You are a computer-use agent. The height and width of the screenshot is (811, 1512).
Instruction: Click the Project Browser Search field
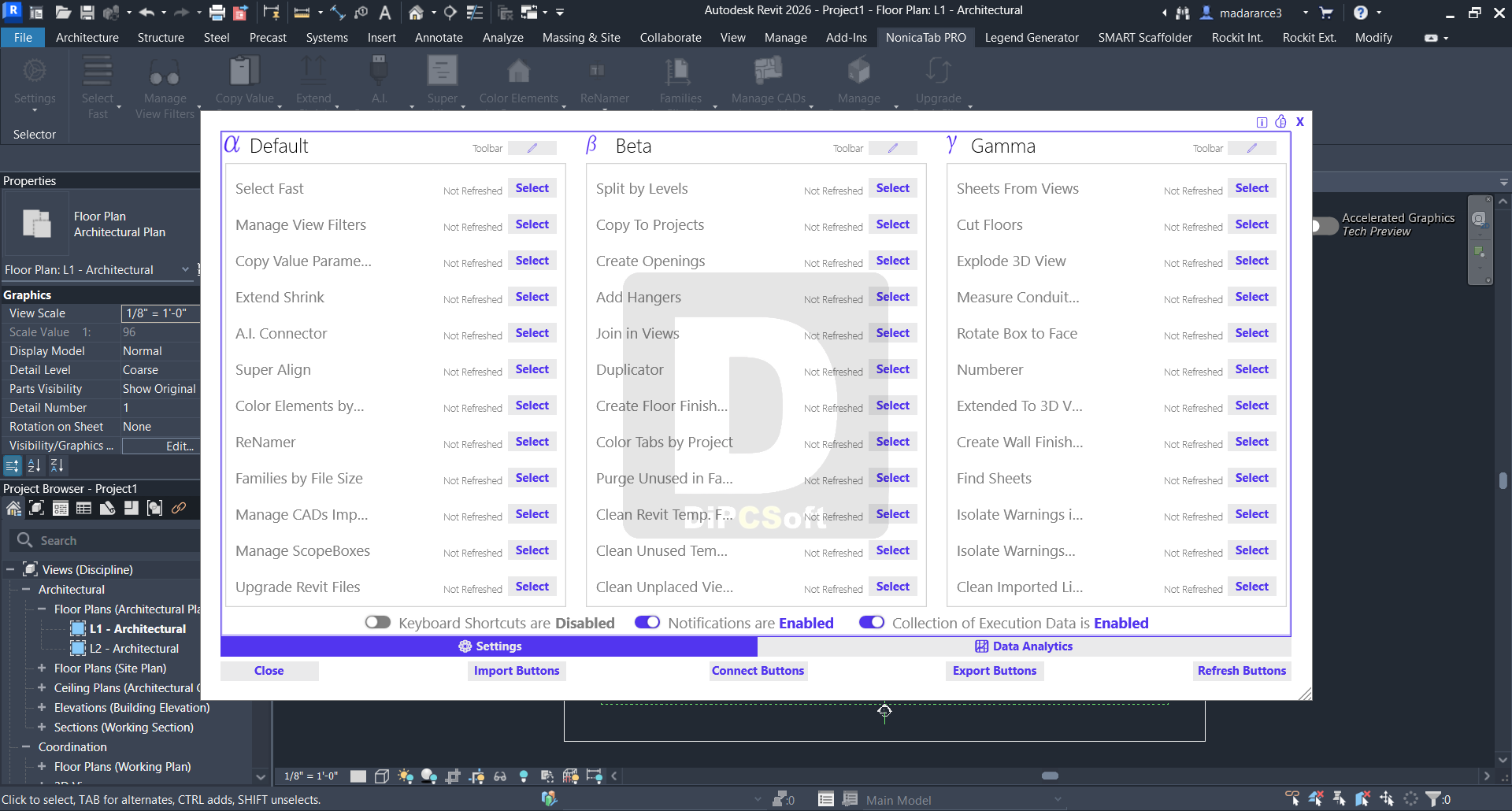106,540
